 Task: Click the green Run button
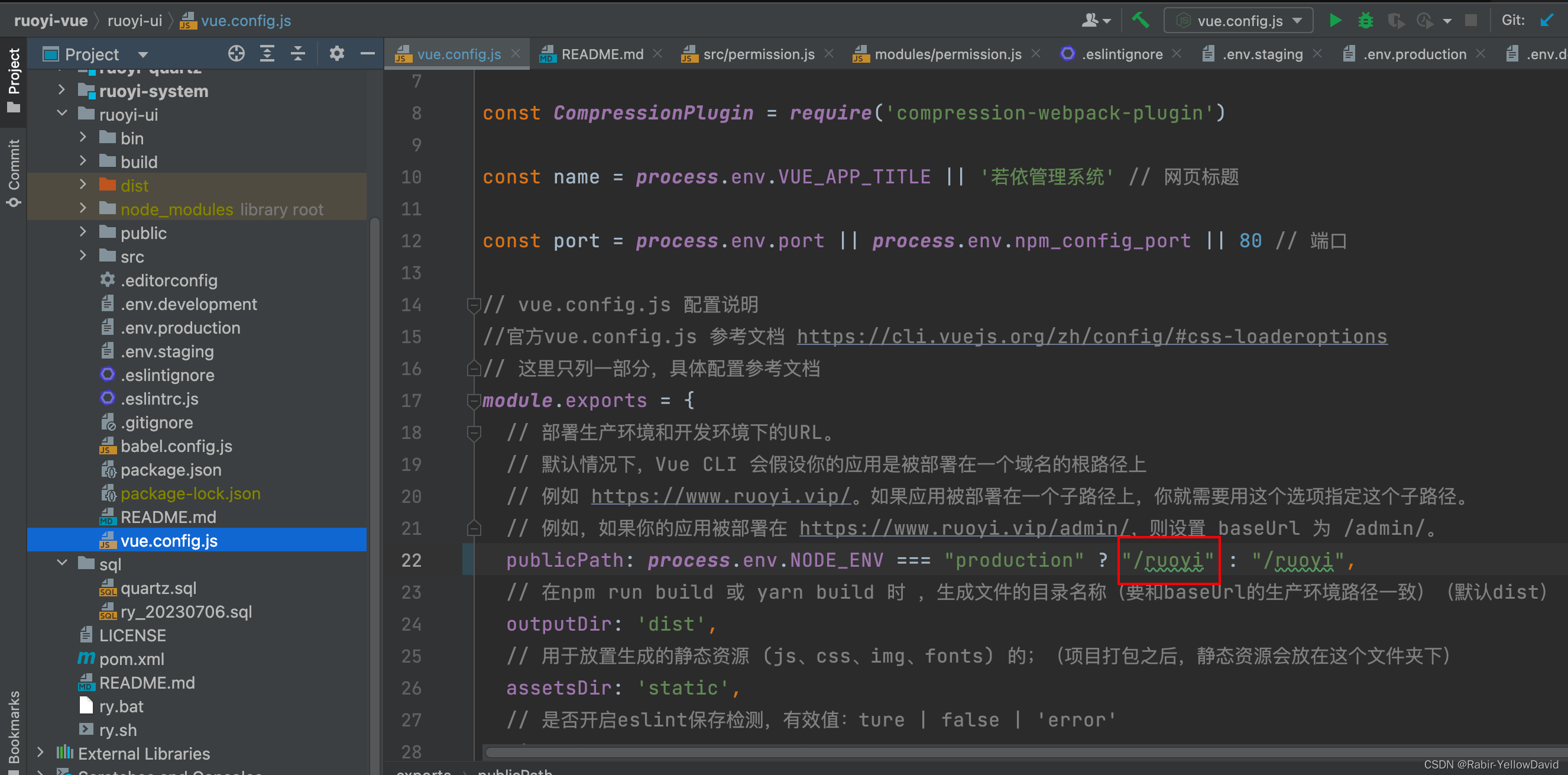[x=1335, y=21]
